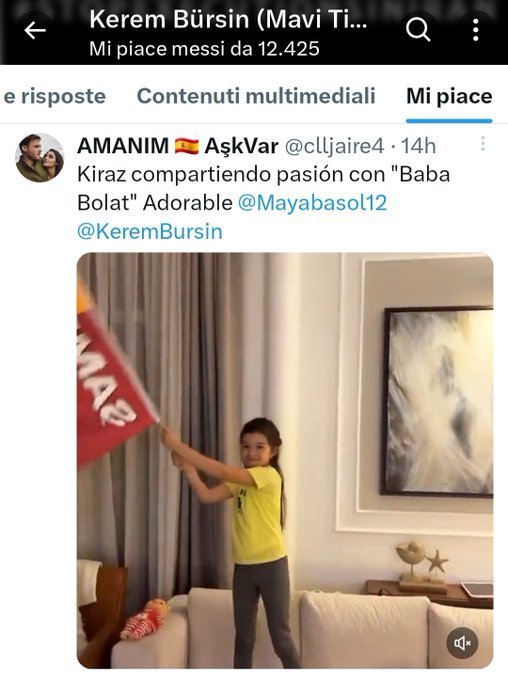Click the AMANIM AşkVar display name
Image resolution: width=508 pixels, height=680 pixels.
177,146
